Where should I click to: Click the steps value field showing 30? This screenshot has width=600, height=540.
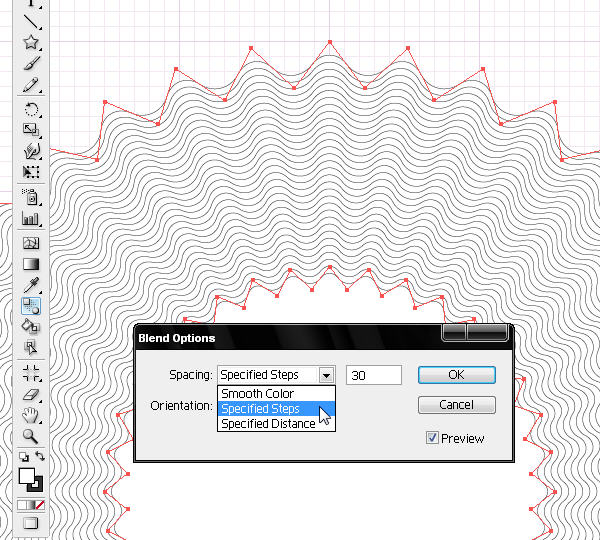(374, 375)
